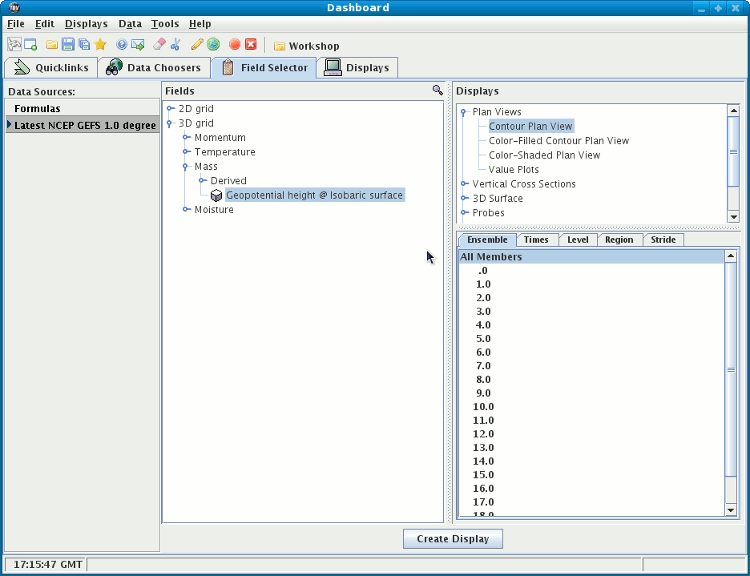Screen dimensions: 750x576
Task: Click the Create Display button
Action: (x=453, y=539)
